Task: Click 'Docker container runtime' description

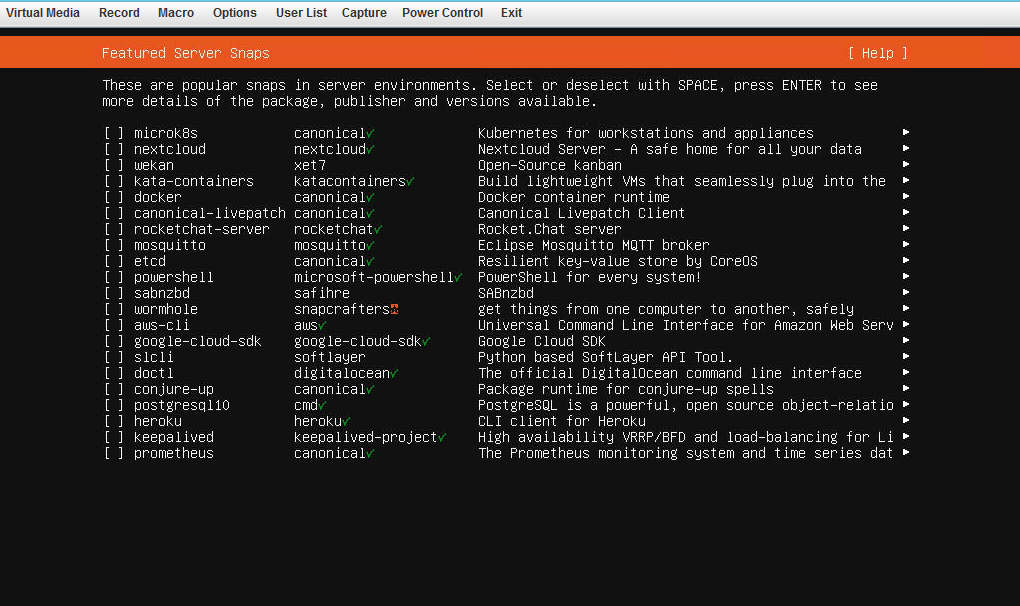Action: coord(574,197)
